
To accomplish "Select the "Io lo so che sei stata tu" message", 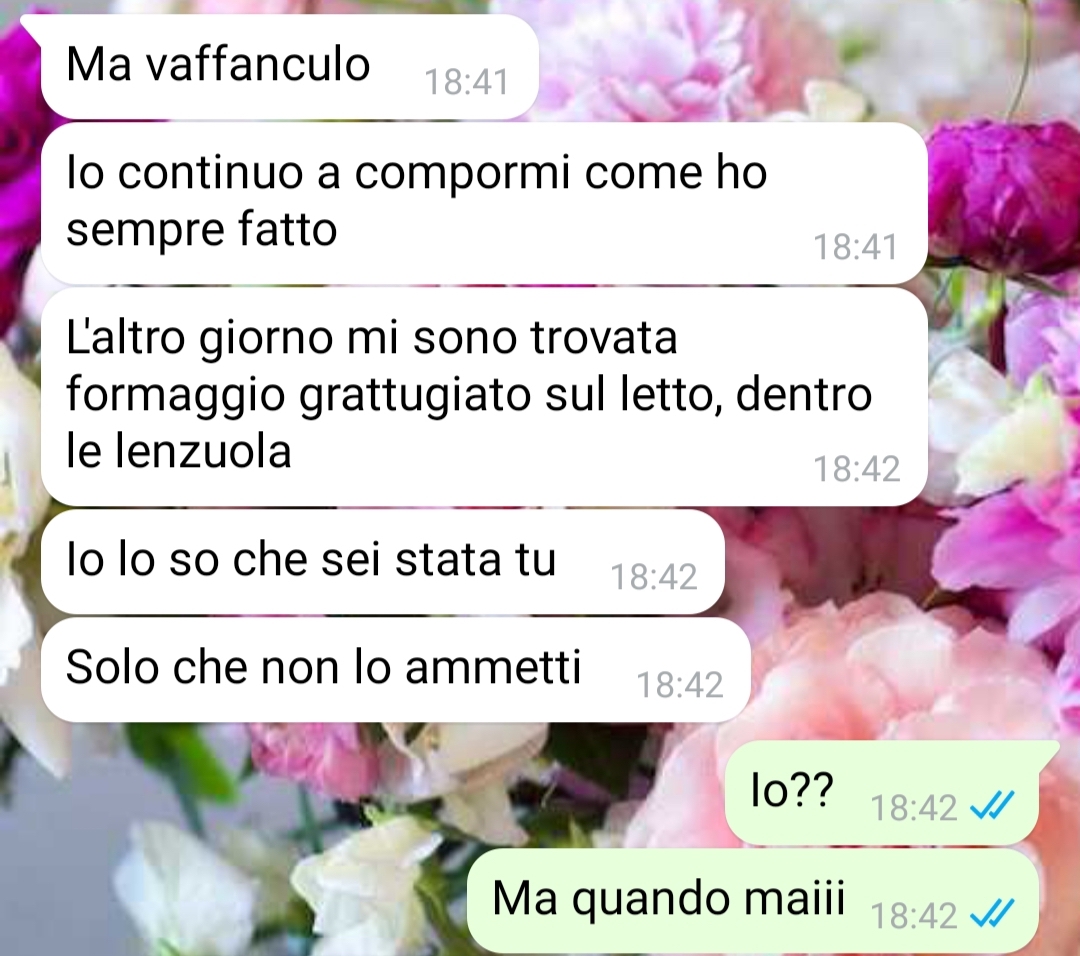I will (383, 561).
